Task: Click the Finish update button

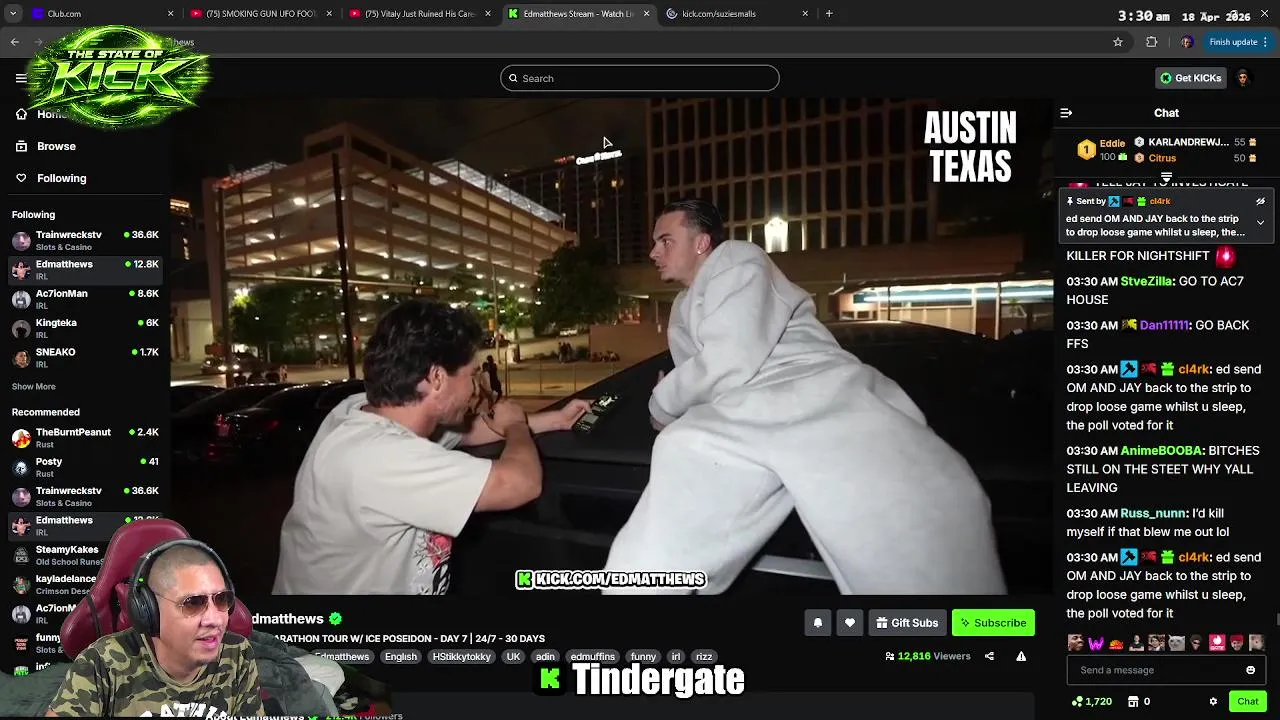Action: point(1233,42)
